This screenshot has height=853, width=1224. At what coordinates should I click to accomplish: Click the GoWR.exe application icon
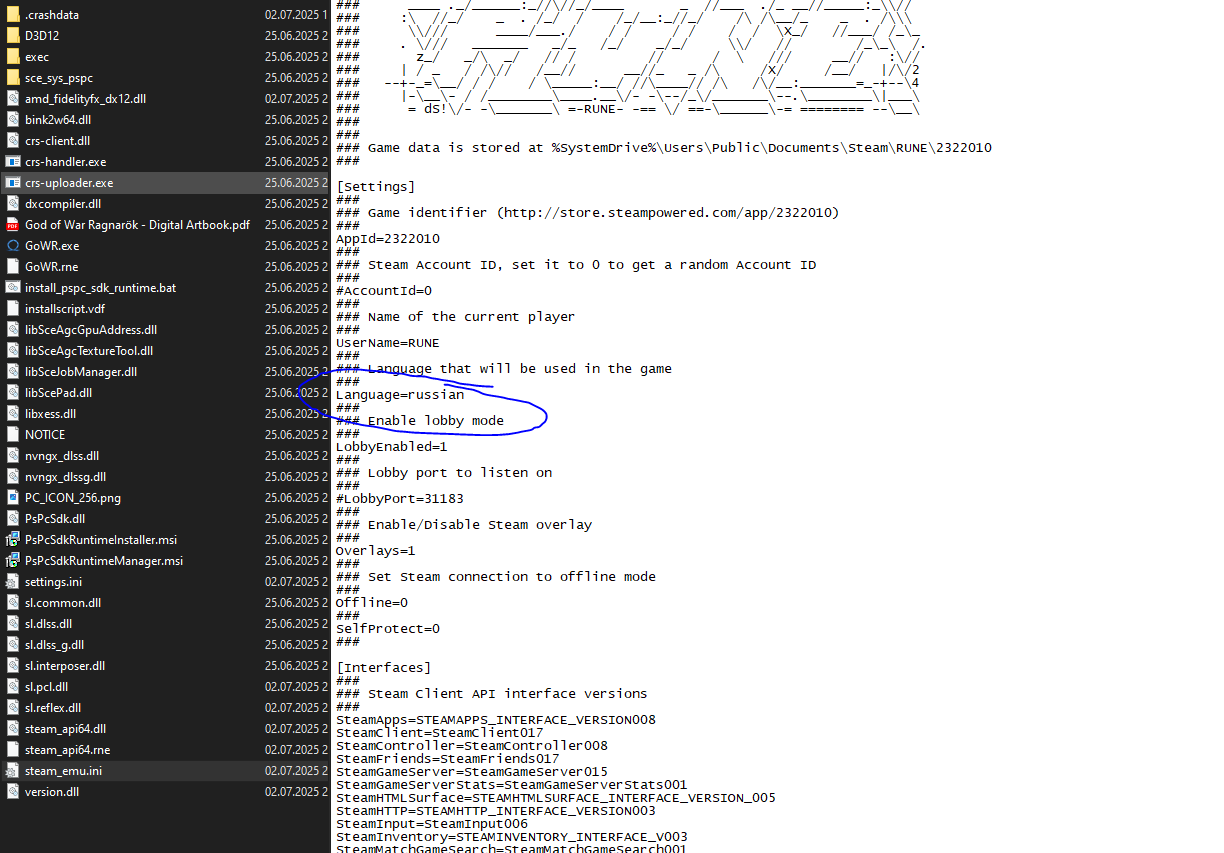coord(13,246)
